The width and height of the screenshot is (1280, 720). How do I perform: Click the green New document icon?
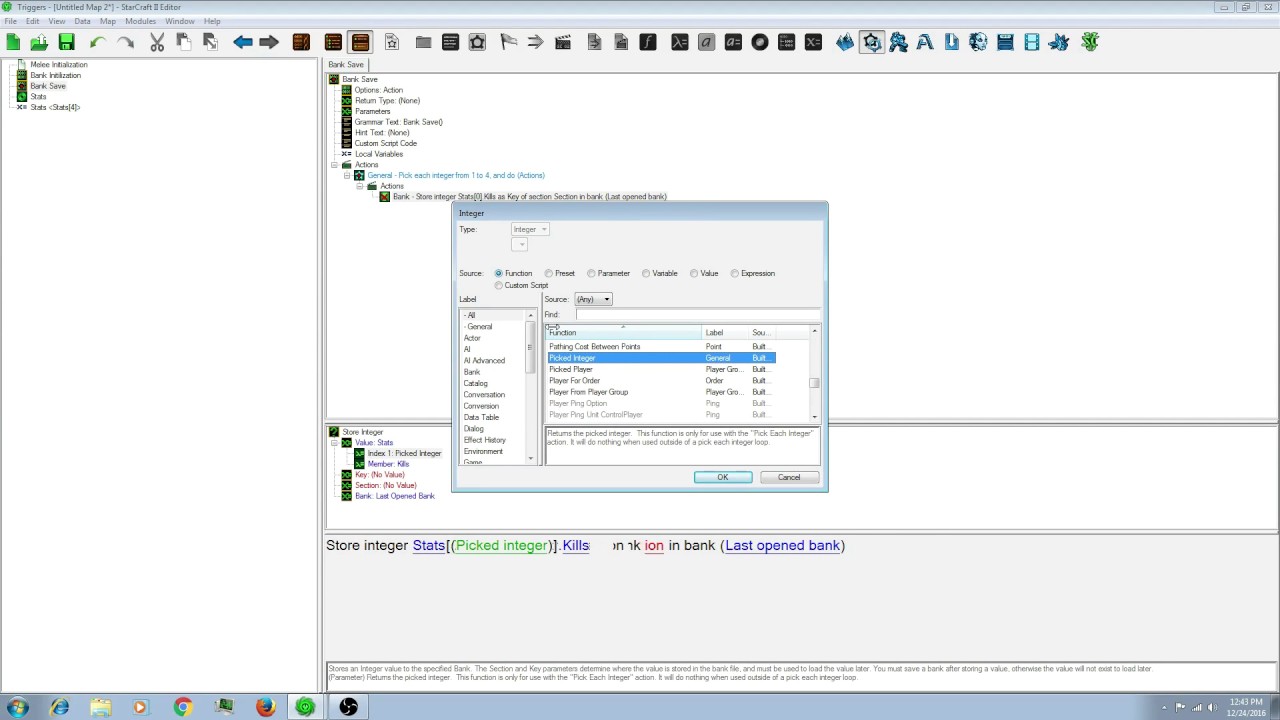click(x=13, y=42)
